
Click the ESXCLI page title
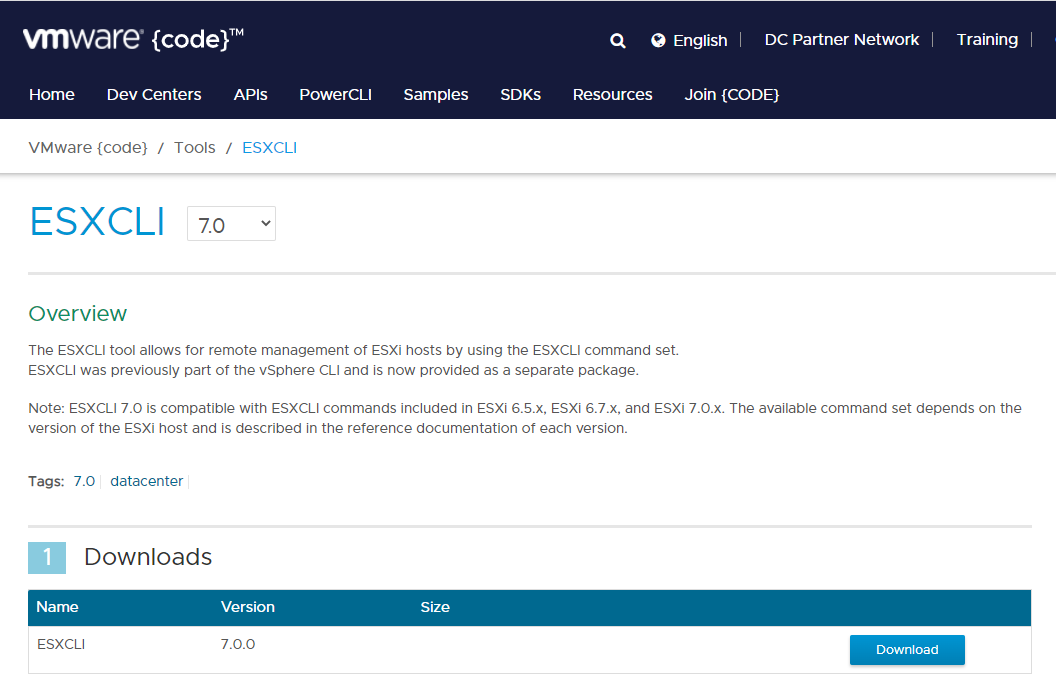click(97, 221)
